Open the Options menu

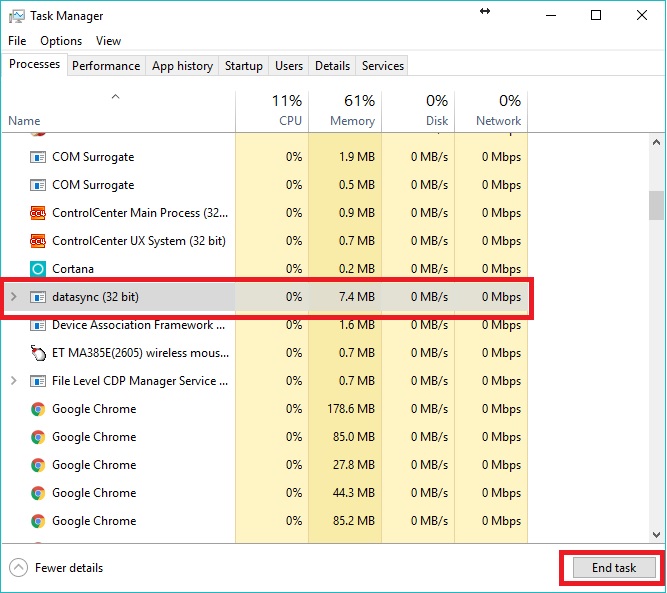pyautogui.click(x=61, y=41)
